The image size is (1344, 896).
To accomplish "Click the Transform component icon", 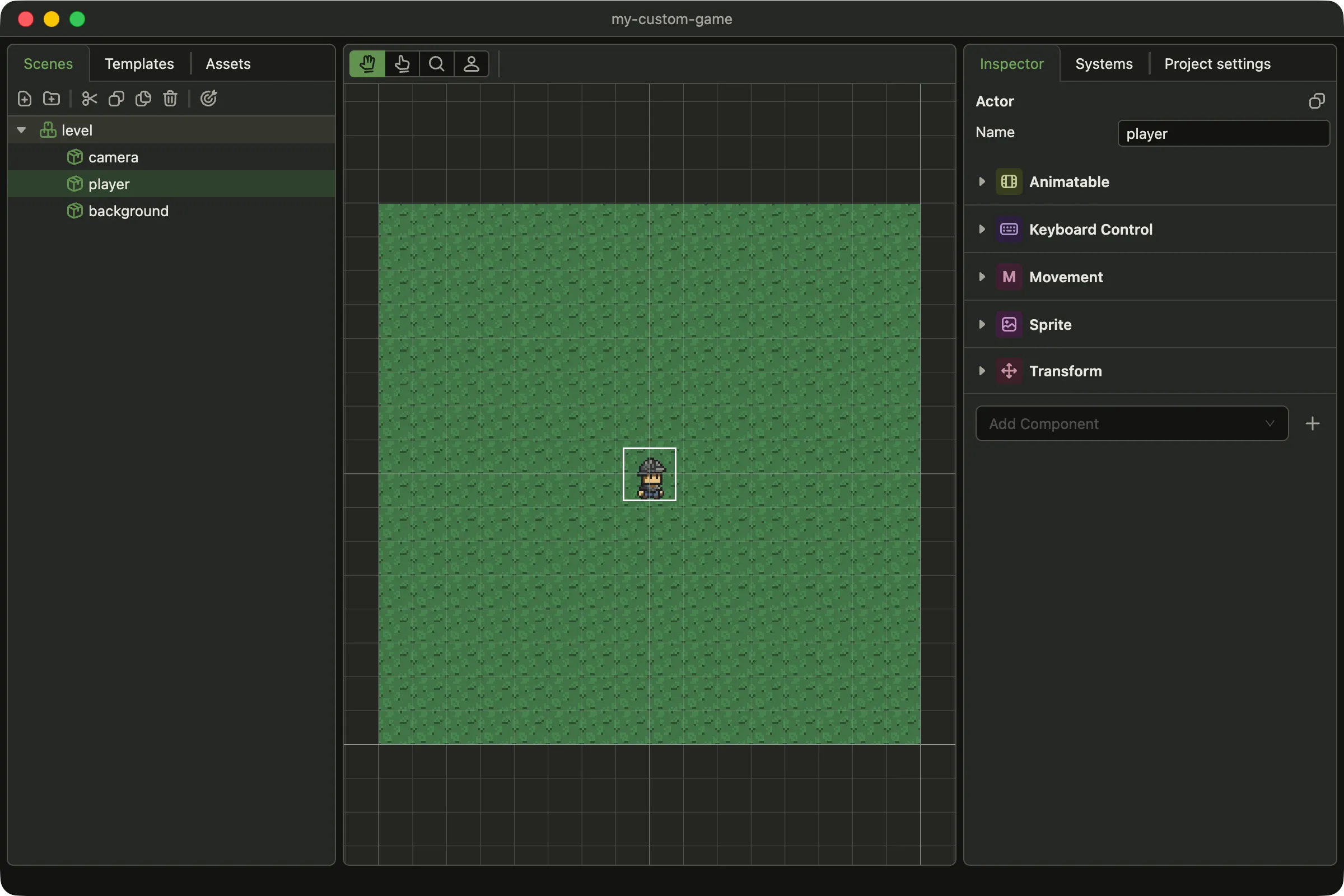I will click(1009, 371).
